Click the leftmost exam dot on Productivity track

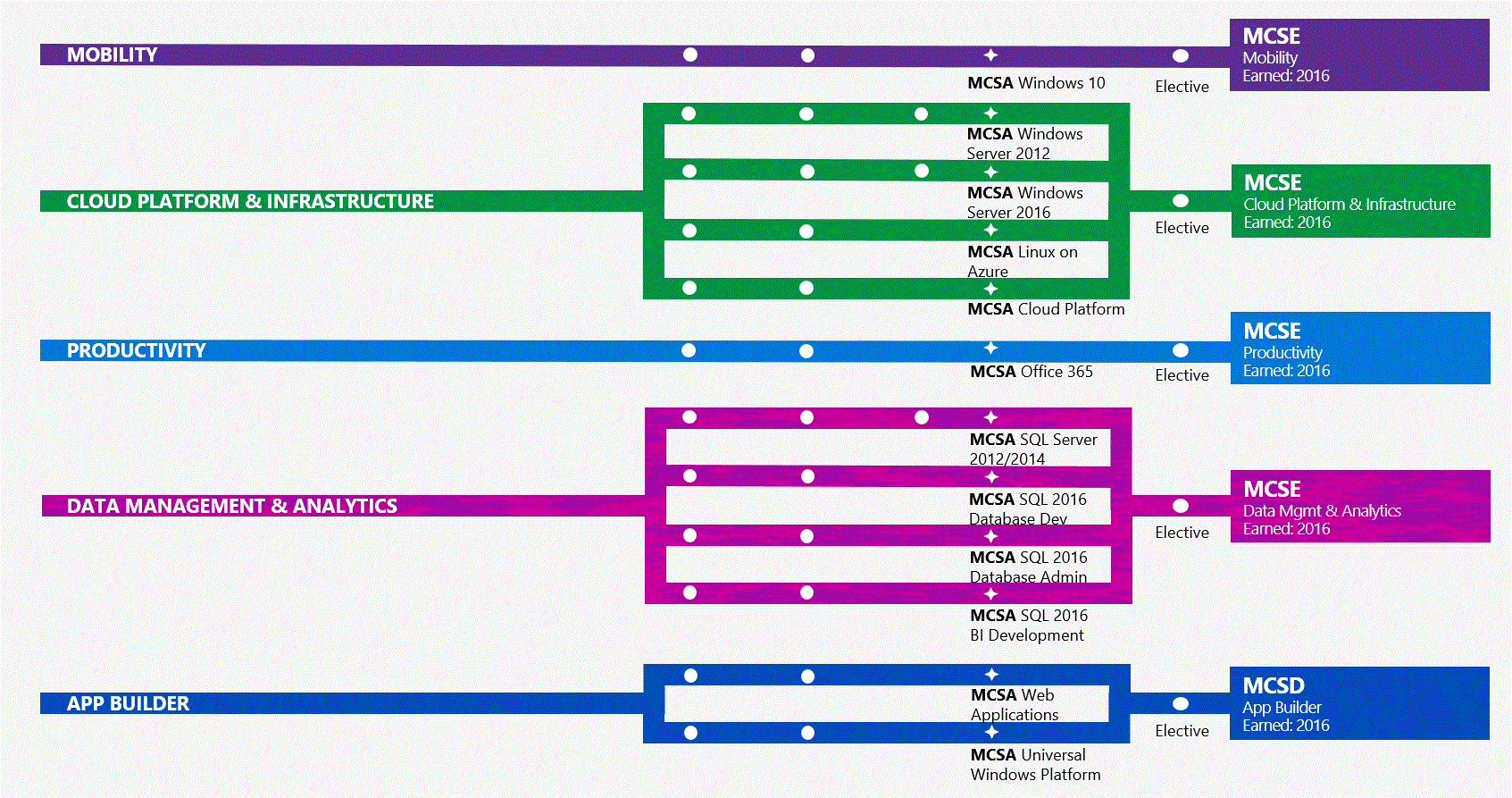689,350
